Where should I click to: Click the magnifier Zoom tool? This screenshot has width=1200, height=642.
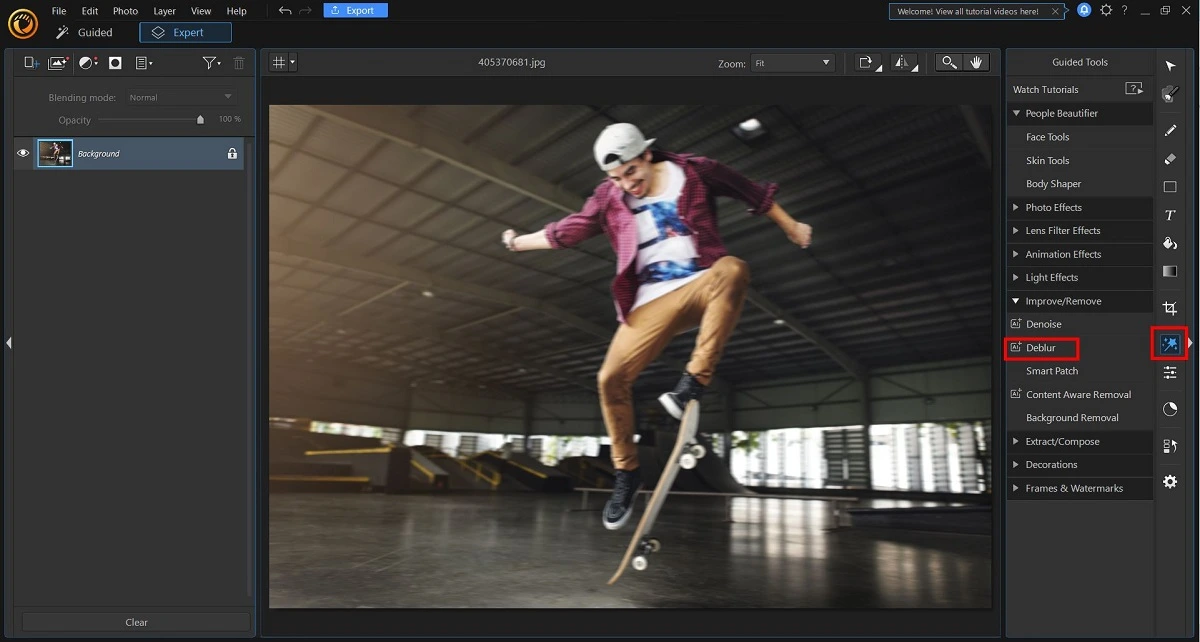click(949, 62)
